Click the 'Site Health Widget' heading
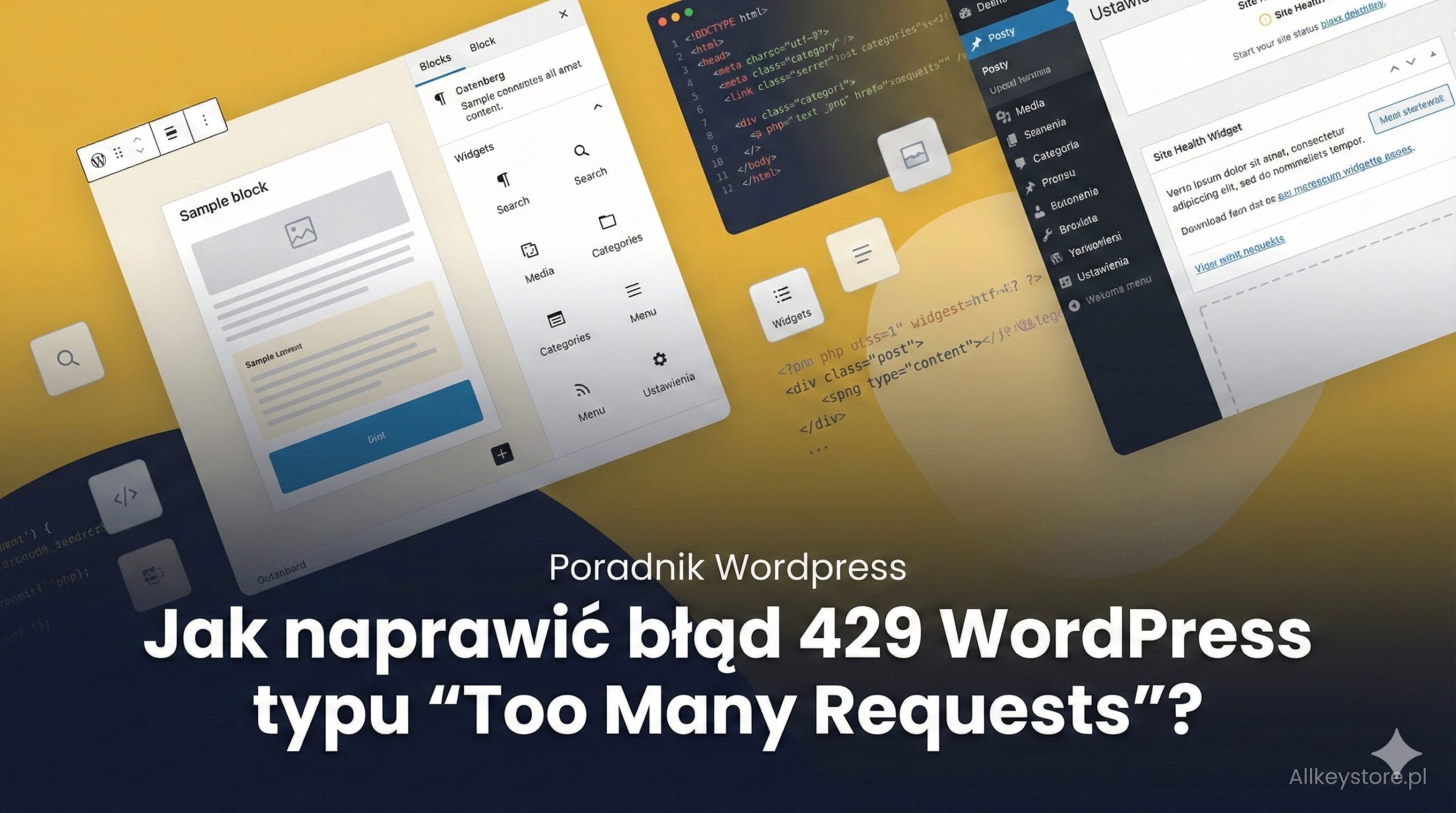The width and height of the screenshot is (1456, 813). [1197, 143]
